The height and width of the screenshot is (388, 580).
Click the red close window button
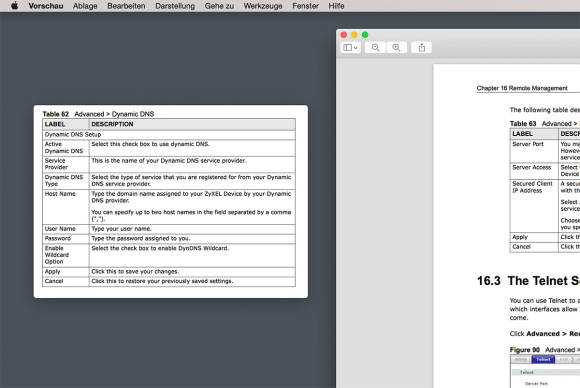click(344, 35)
